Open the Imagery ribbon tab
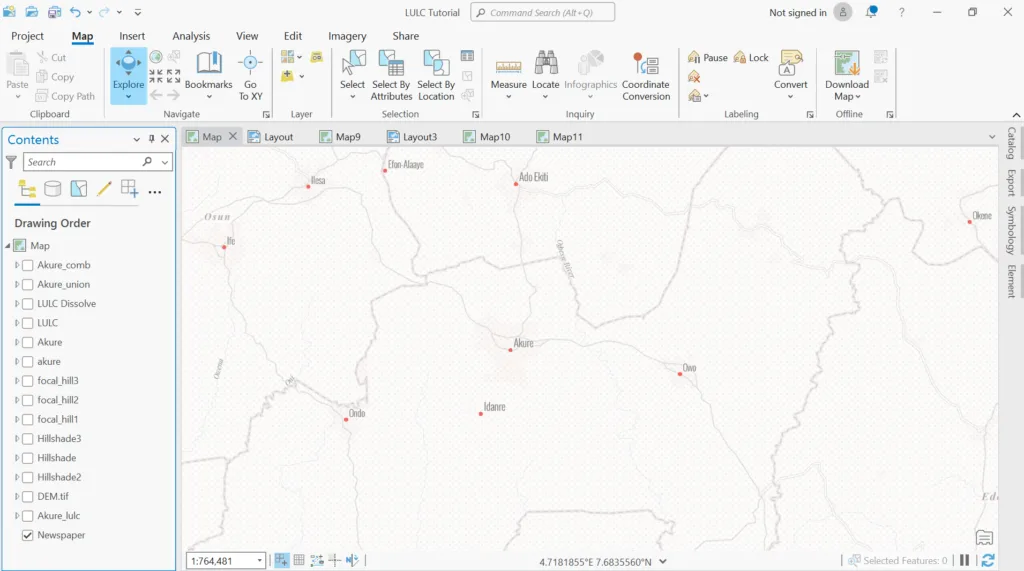The width and height of the screenshot is (1024, 571). (347, 36)
